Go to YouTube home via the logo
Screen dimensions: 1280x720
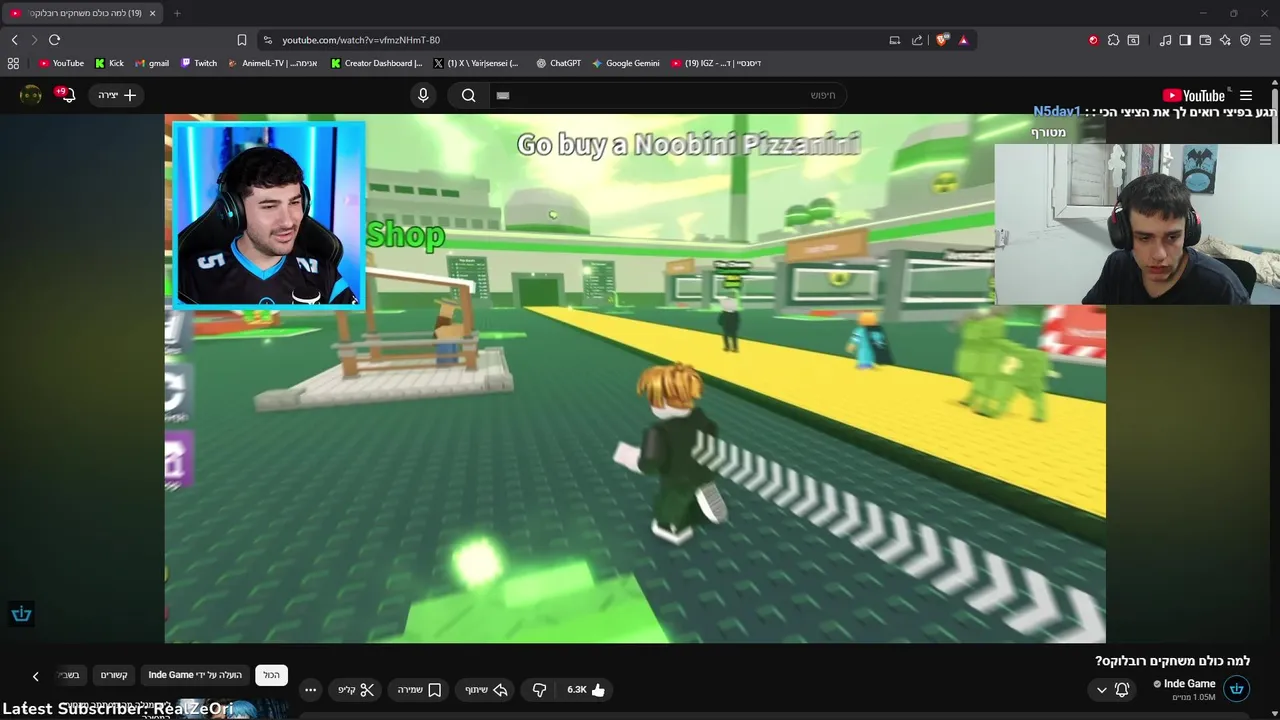[x=1194, y=95]
